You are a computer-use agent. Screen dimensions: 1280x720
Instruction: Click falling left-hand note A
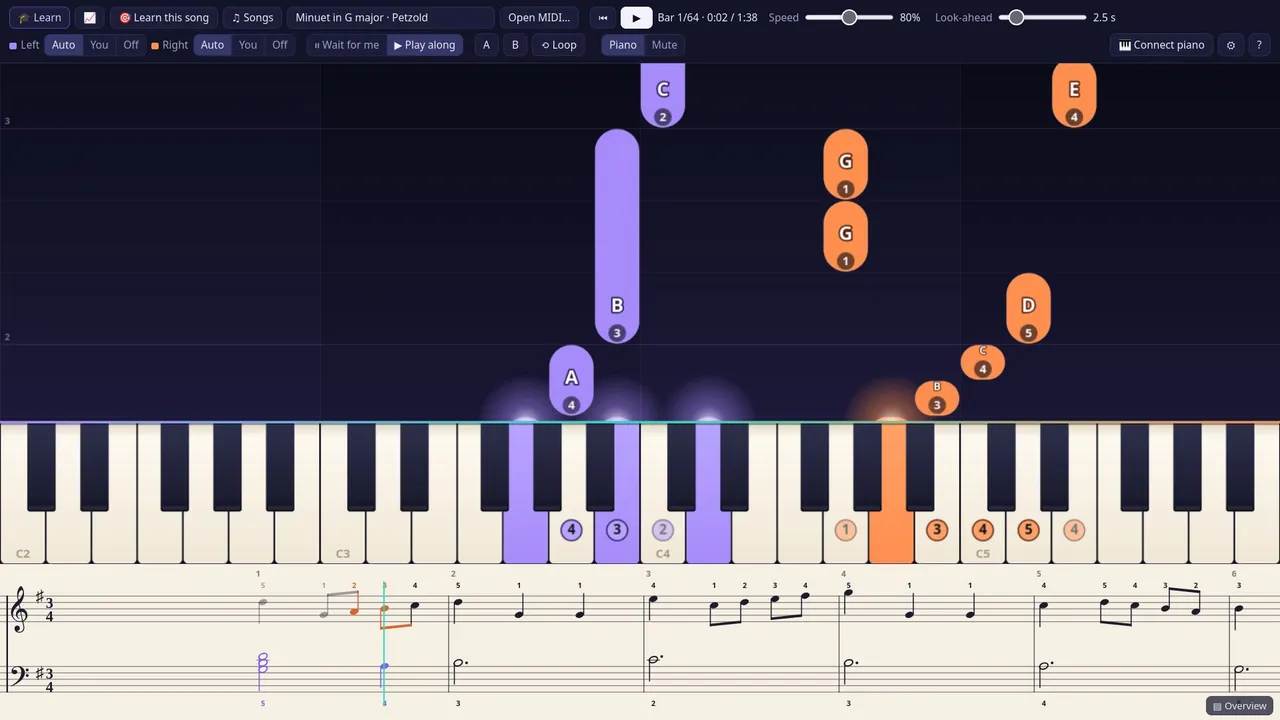pos(571,380)
